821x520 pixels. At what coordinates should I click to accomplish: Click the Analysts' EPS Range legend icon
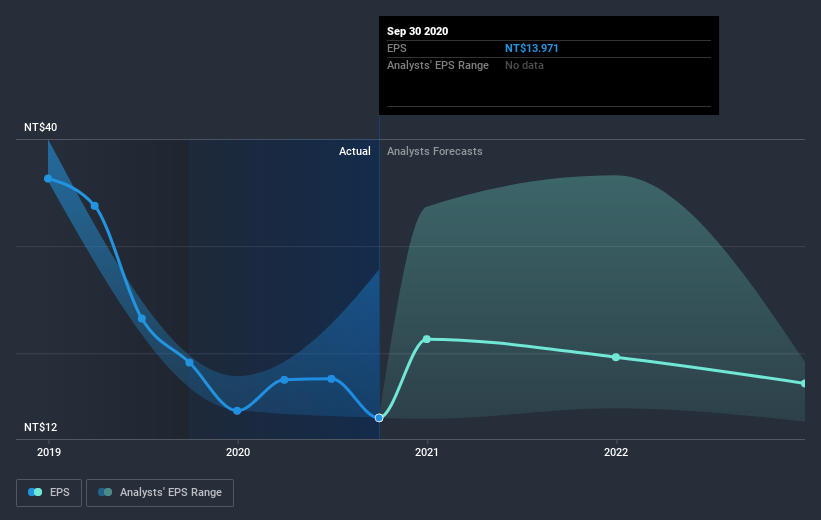point(105,492)
